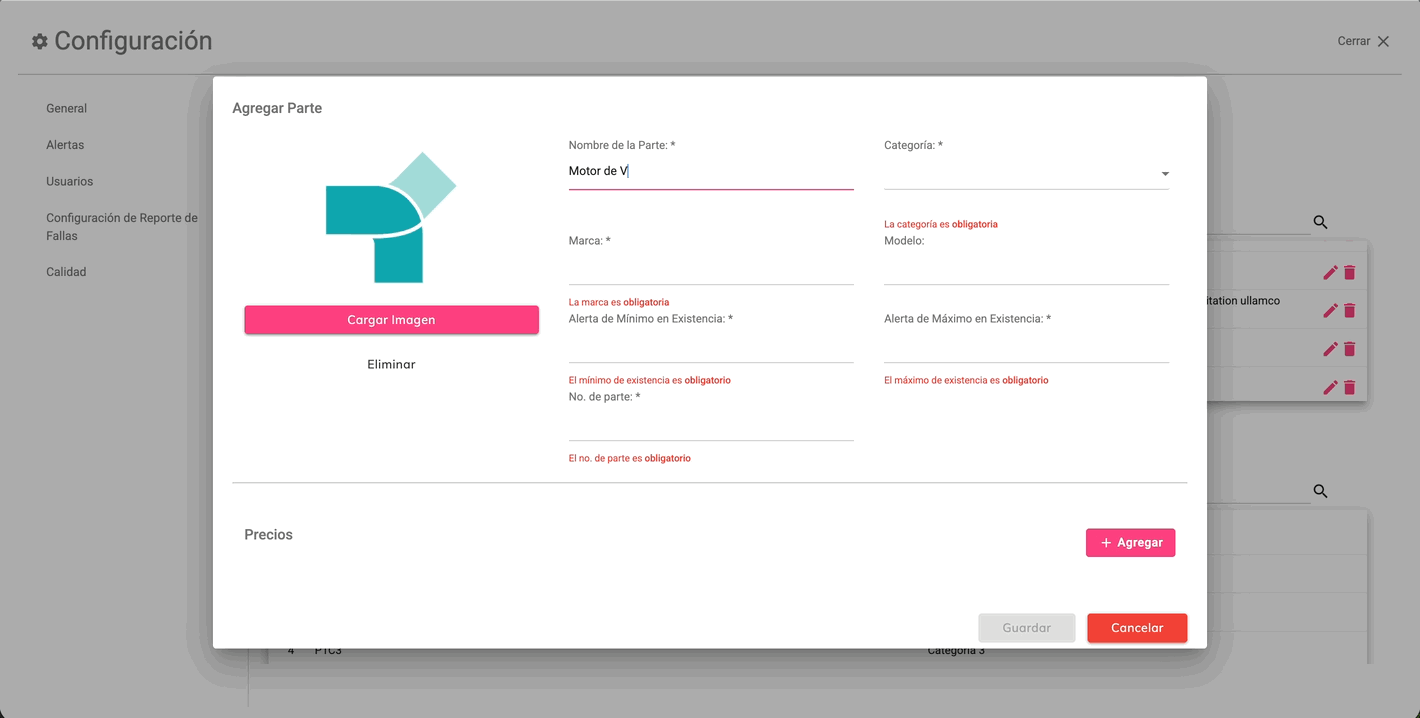The width and height of the screenshot is (1420, 718).
Task: Open the Categoría dropdown
Action: point(1026,174)
